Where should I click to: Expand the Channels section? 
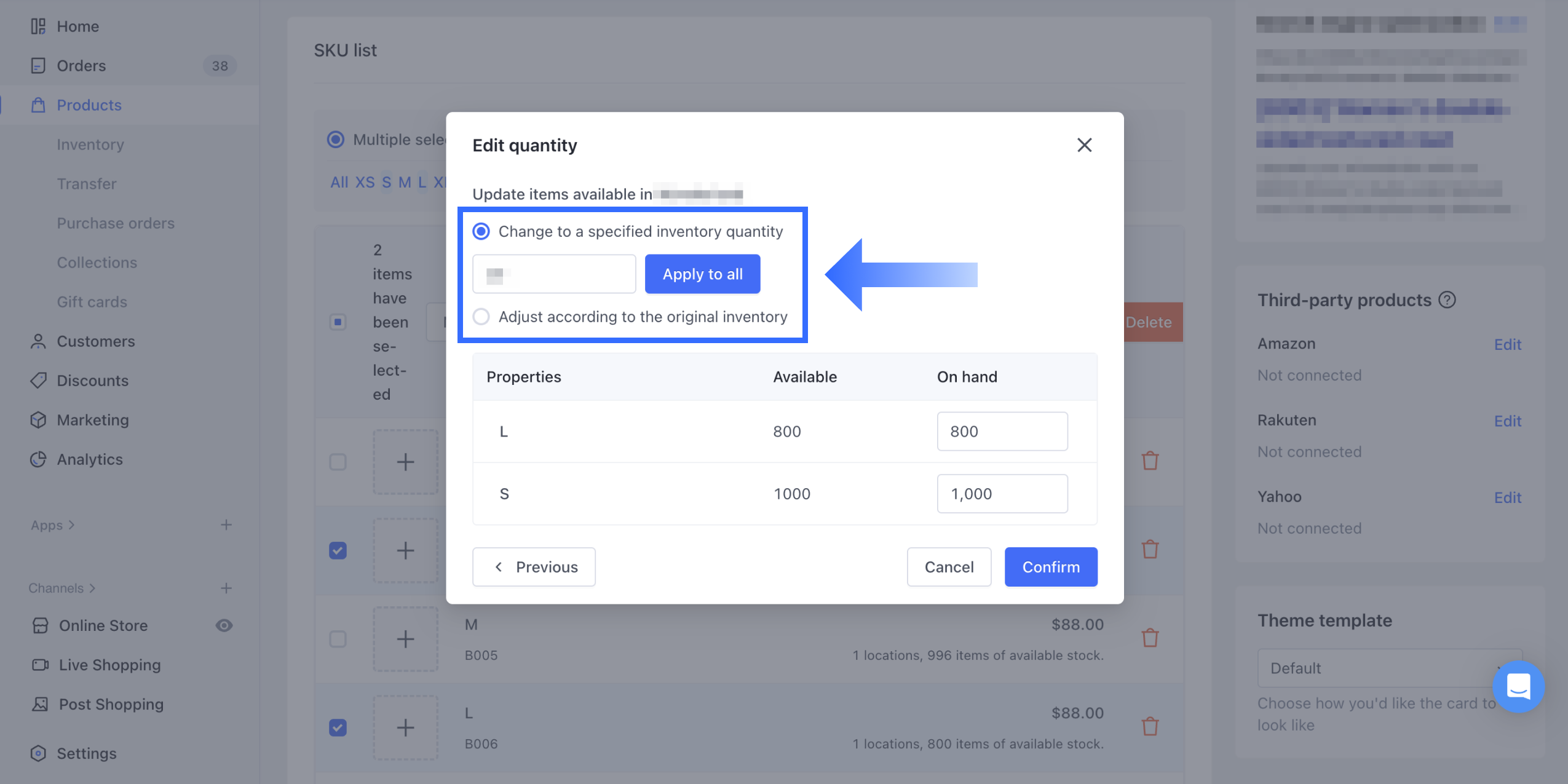61,588
